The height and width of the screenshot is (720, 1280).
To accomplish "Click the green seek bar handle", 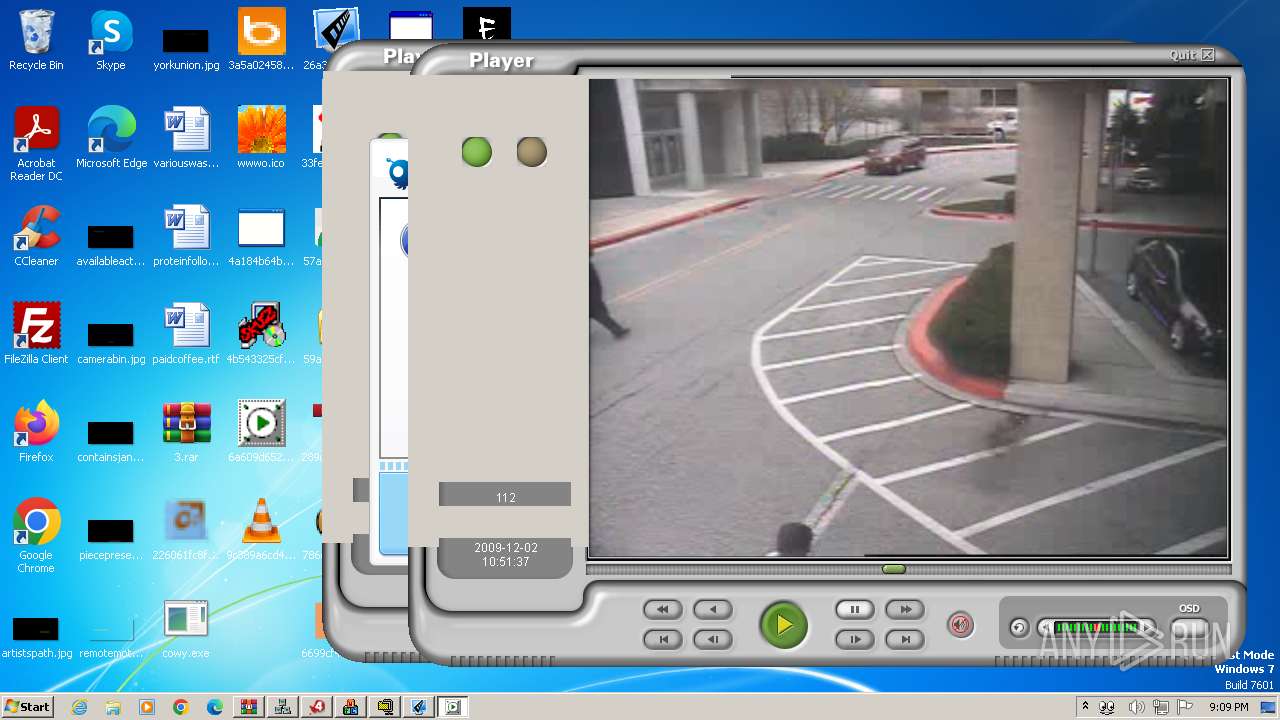I will [894, 569].
